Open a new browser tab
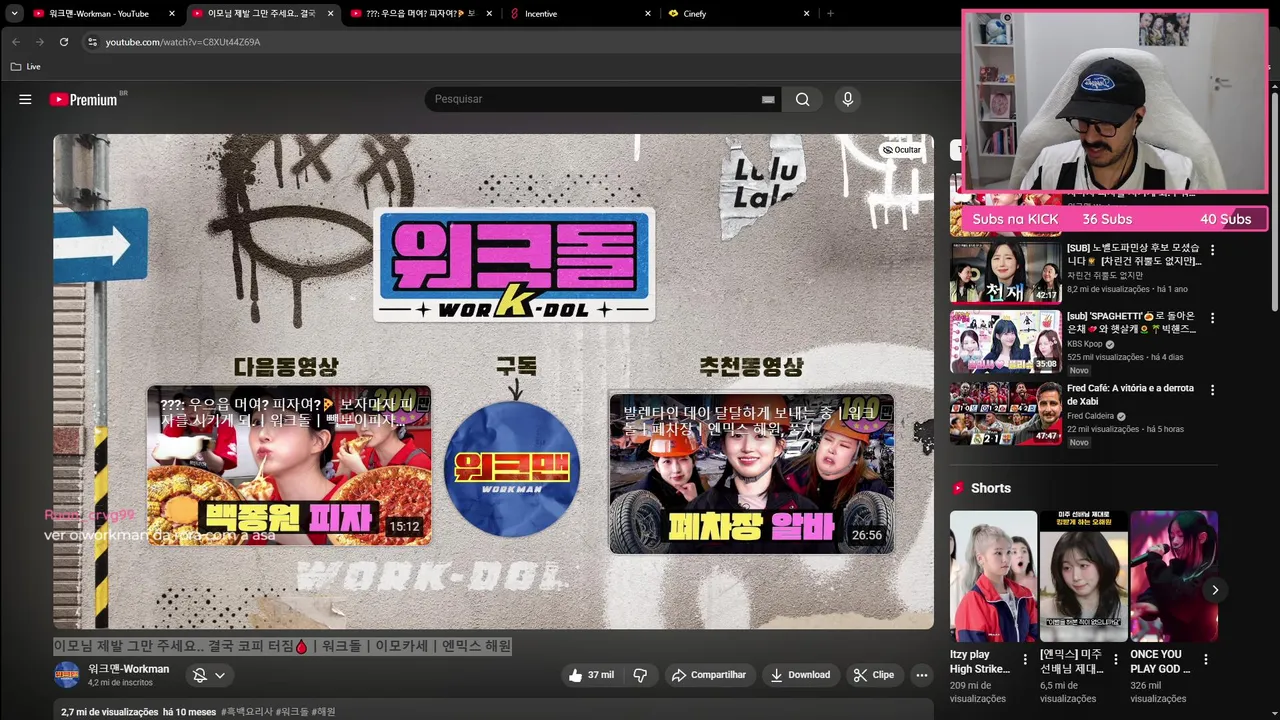The height and width of the screenshot is (720, 1280). click(x=830, y=14)
